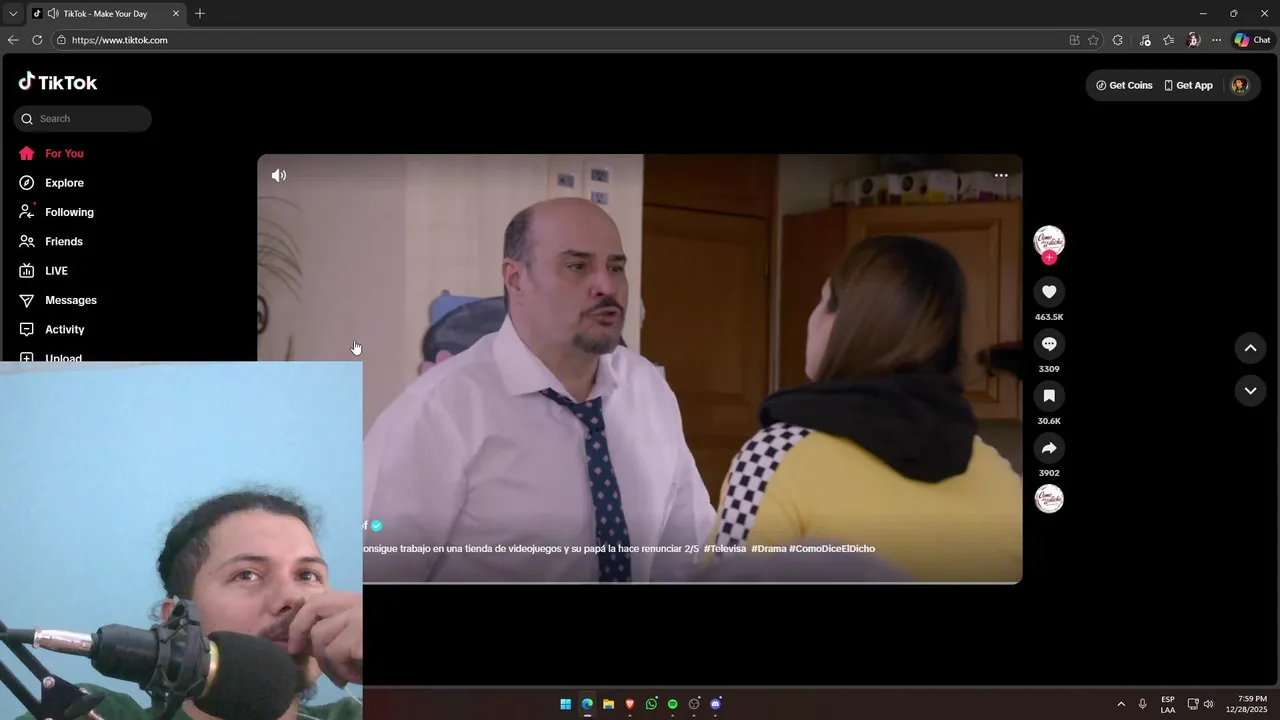The image size is (1280, 720).
Task: Click the microphone tray icon
Action: [1142, 704]
